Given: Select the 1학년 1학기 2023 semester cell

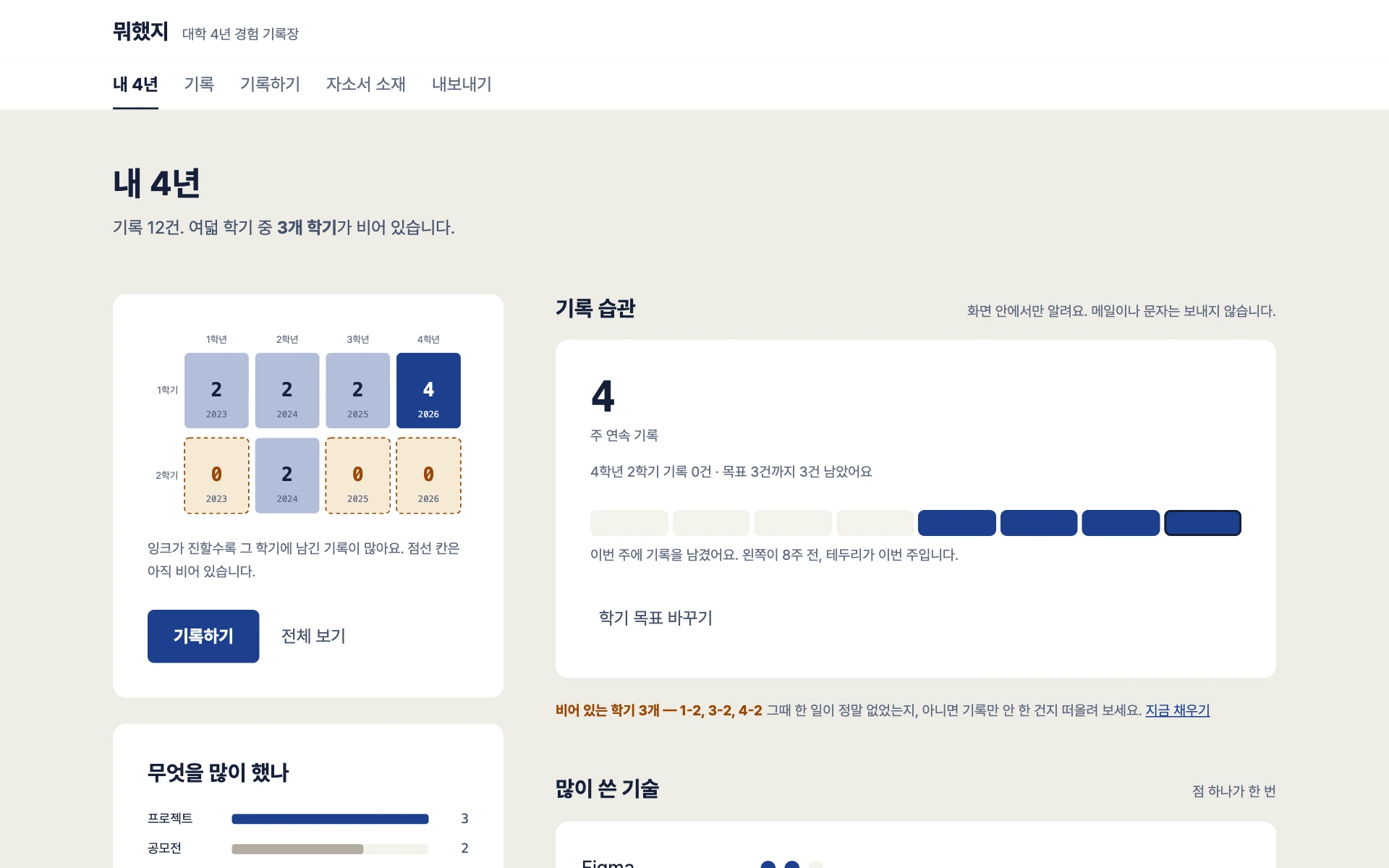Looking at the screenshot, I should pyautogui.click(x=216, y=391).
